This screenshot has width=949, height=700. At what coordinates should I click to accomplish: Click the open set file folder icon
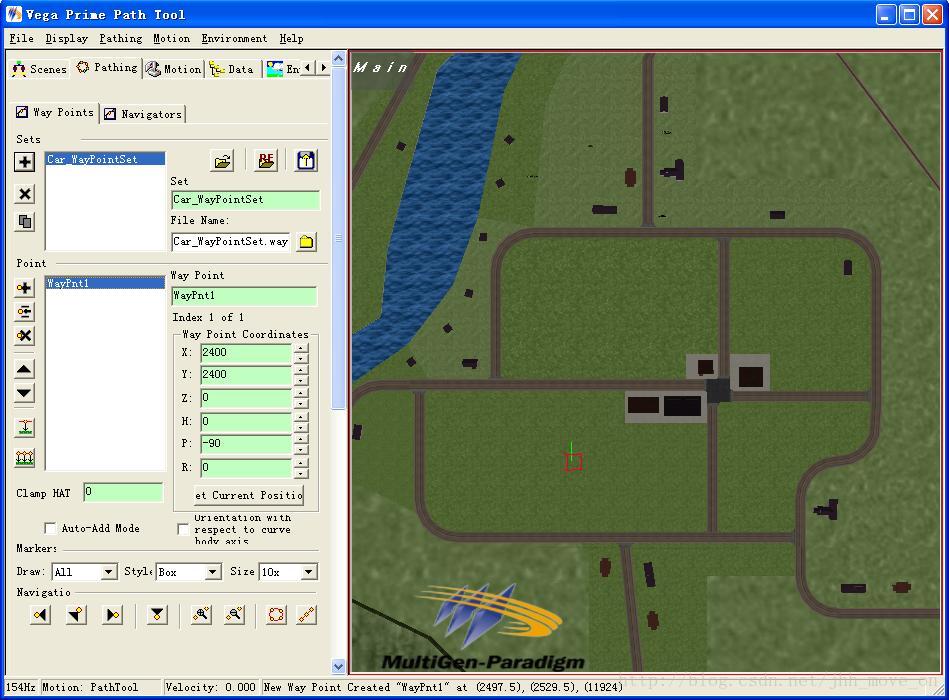pos(223,161)
